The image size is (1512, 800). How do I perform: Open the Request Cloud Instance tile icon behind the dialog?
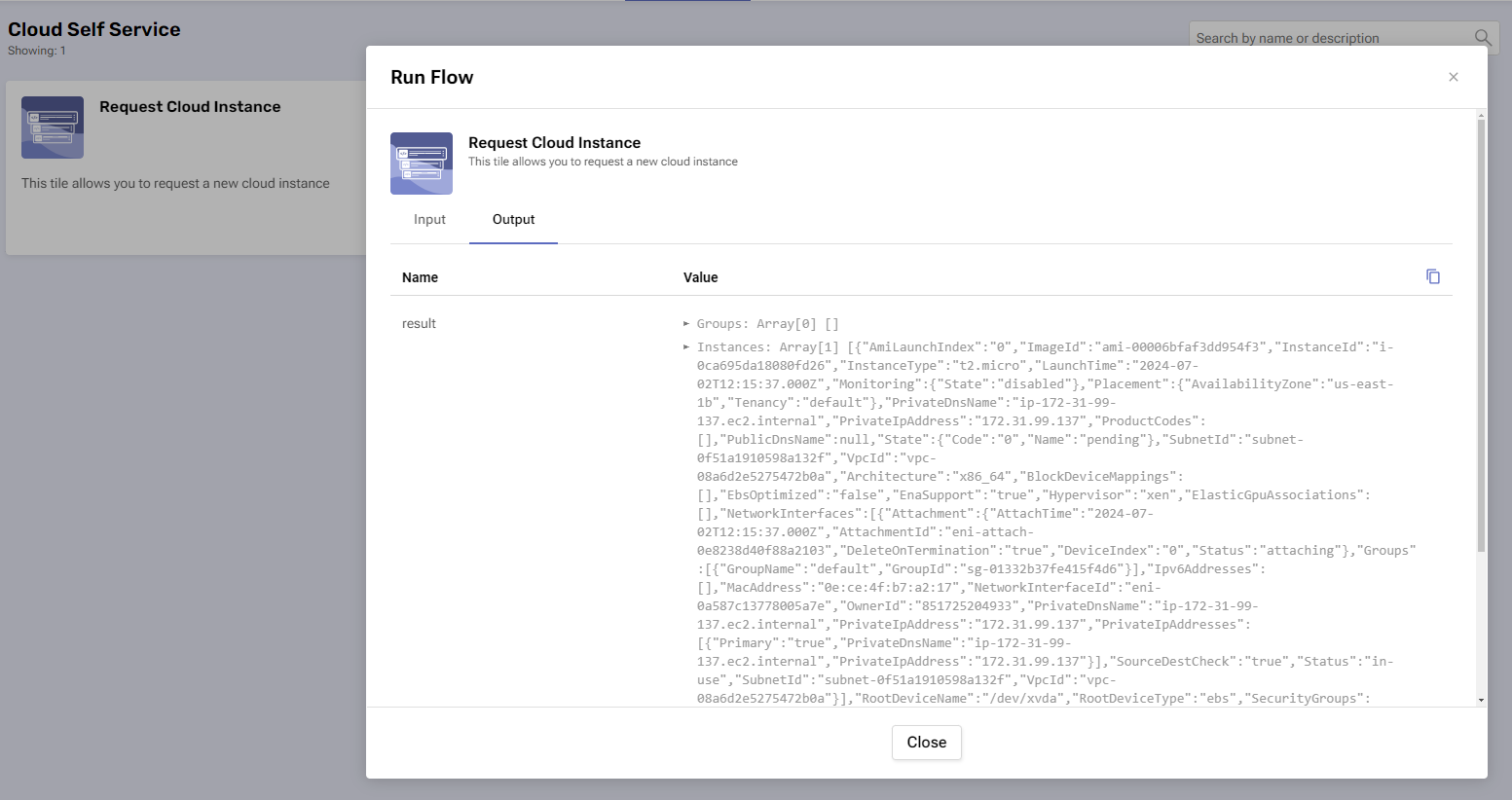tap(53, 127)
